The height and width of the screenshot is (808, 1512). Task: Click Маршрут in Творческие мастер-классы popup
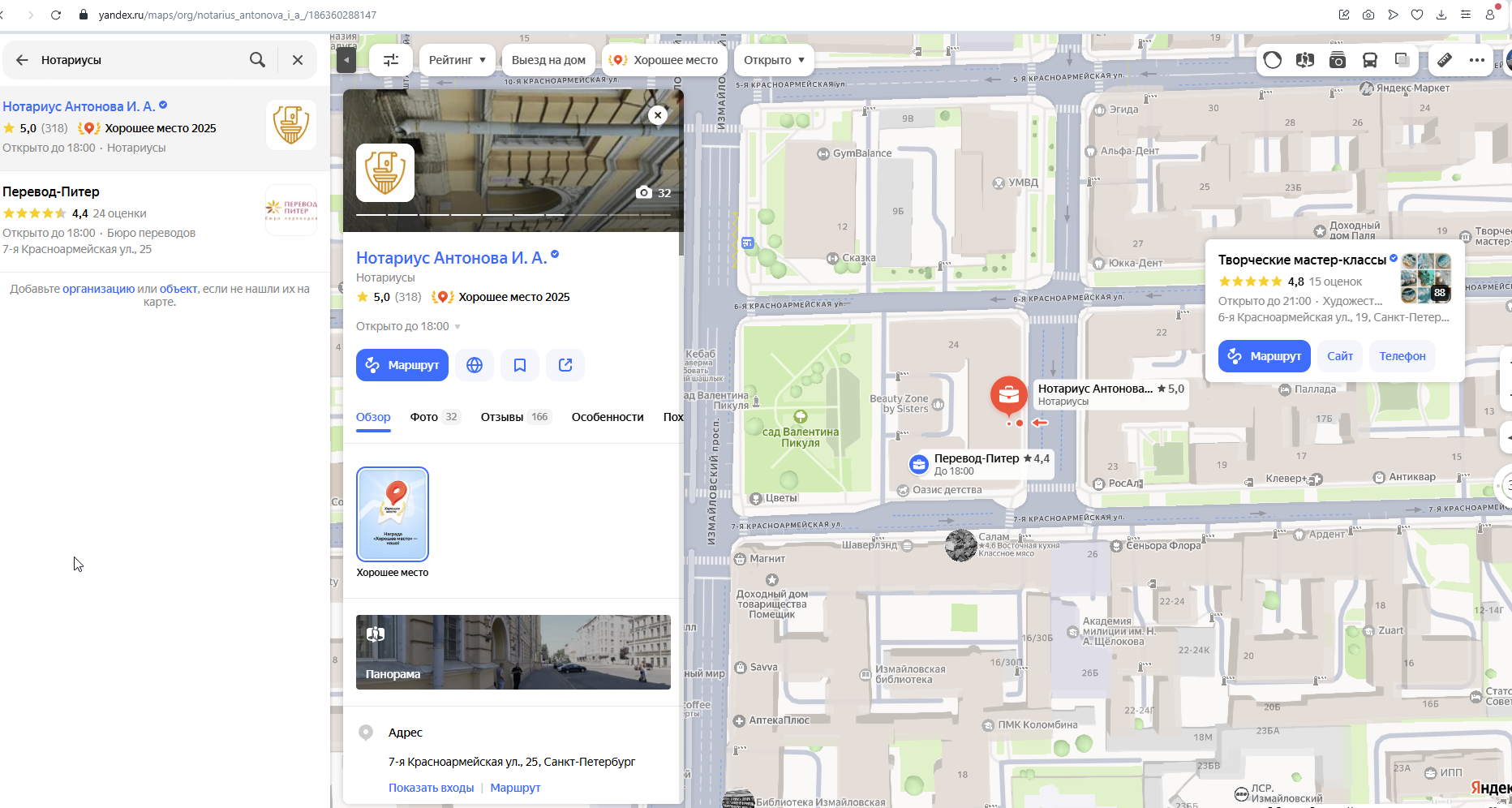click(x=1265, y=356)
